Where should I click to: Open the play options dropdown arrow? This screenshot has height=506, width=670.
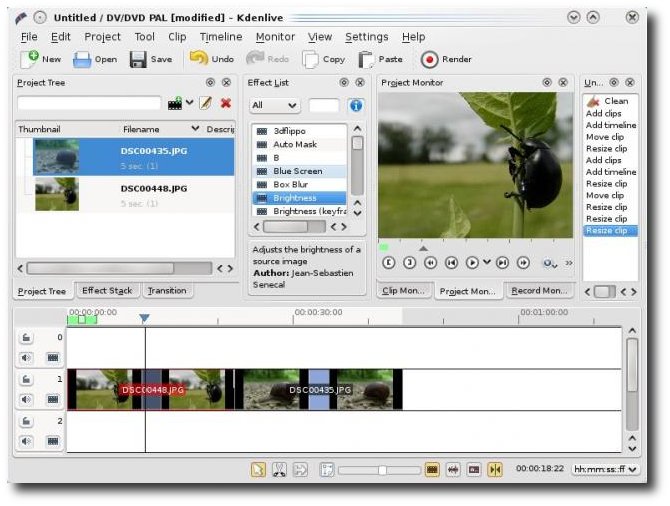[487, 262]
